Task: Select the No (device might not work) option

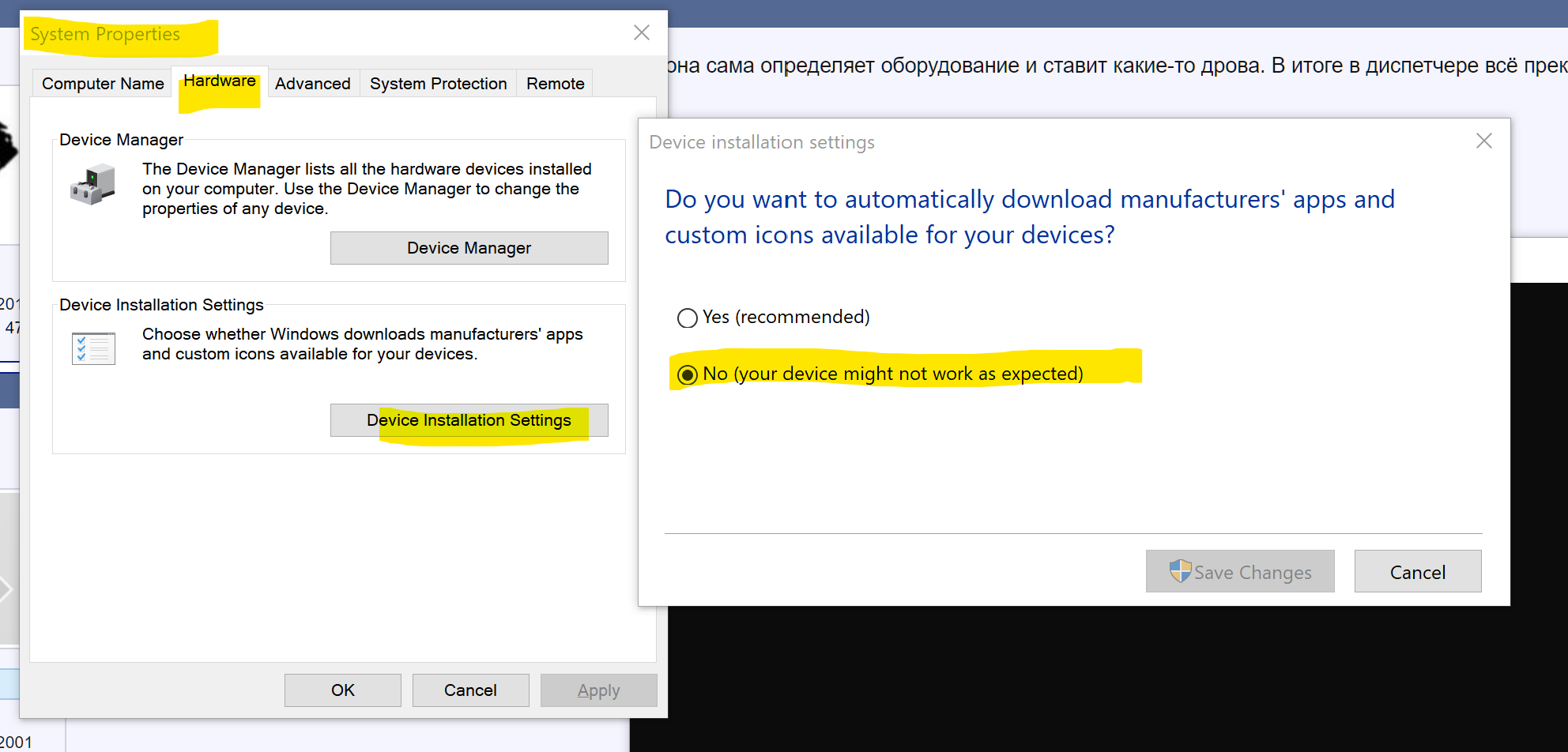Action: pyautogui.click(x=688, y=374)
